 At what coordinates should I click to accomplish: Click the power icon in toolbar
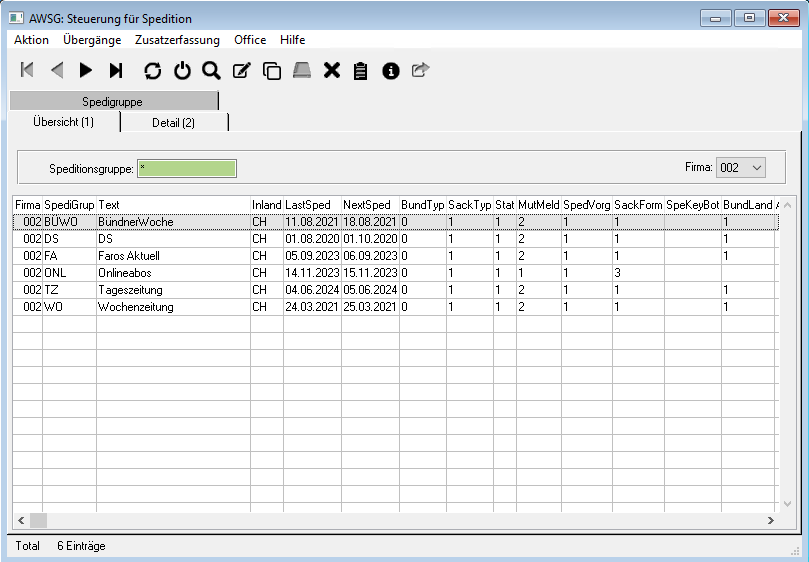click(182, 70)
